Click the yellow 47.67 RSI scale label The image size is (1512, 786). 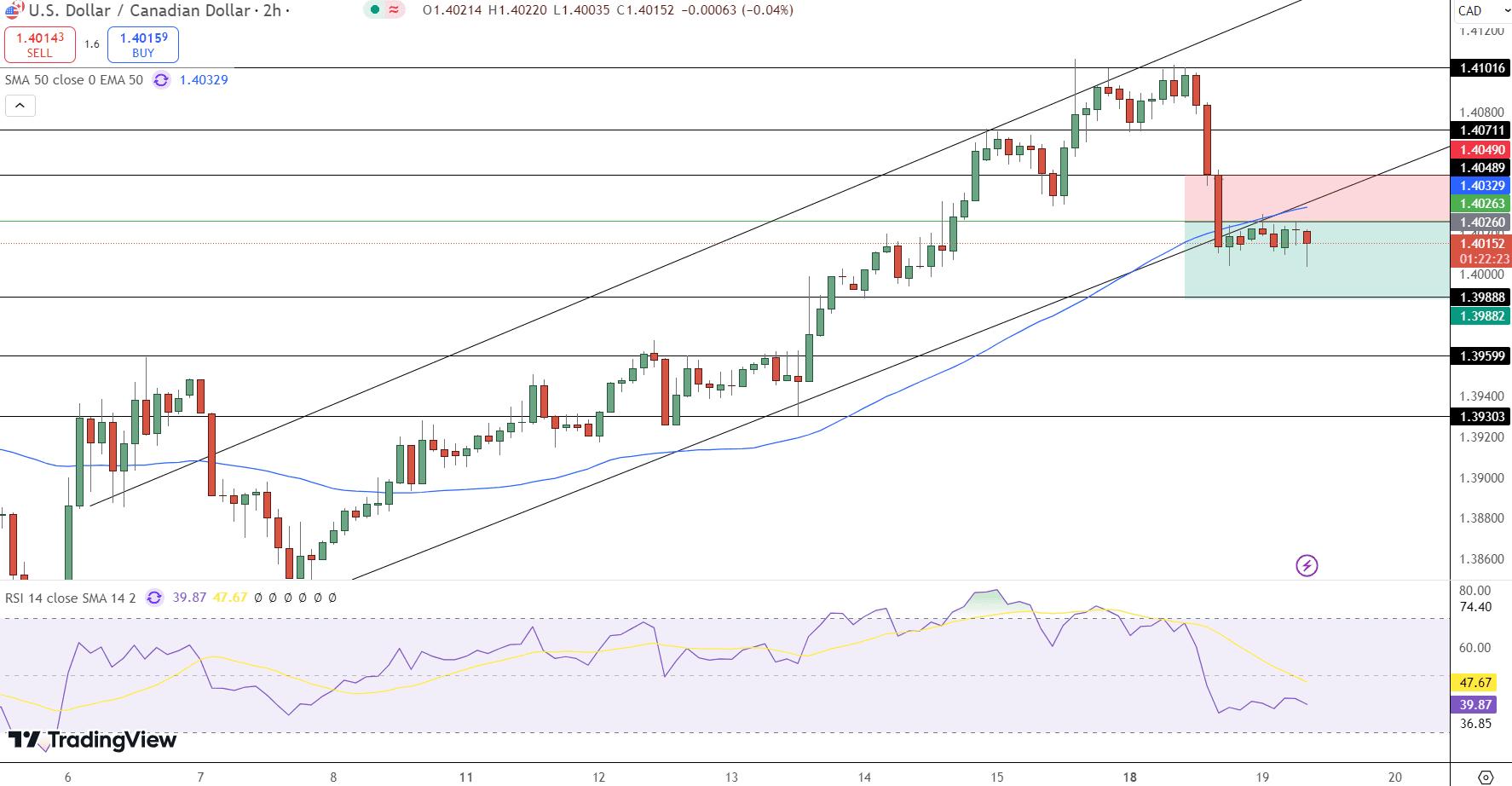1474,683
